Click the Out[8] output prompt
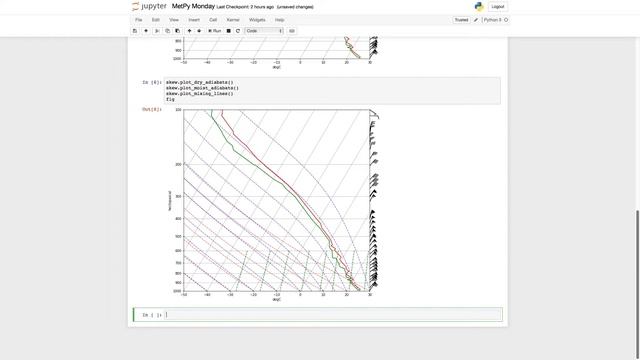Viewport: 640px width, 360px height. point(152,109)
